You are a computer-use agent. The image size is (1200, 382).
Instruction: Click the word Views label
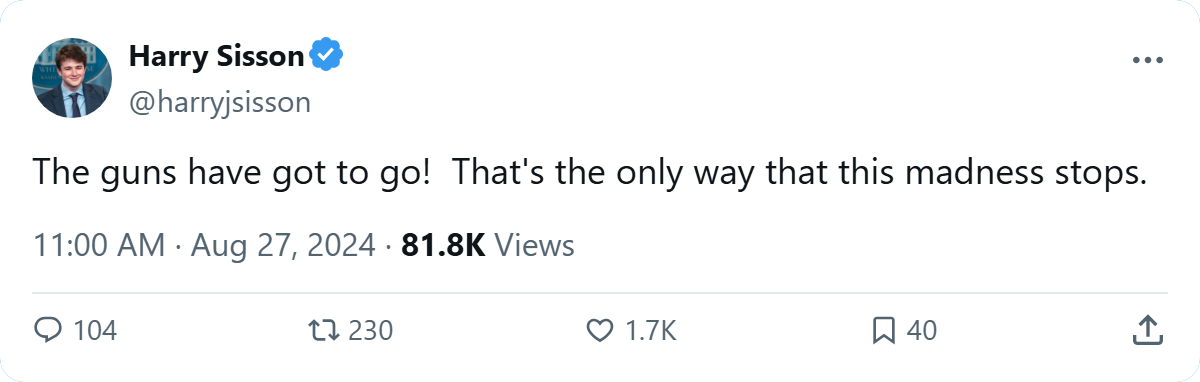[534, 245]
